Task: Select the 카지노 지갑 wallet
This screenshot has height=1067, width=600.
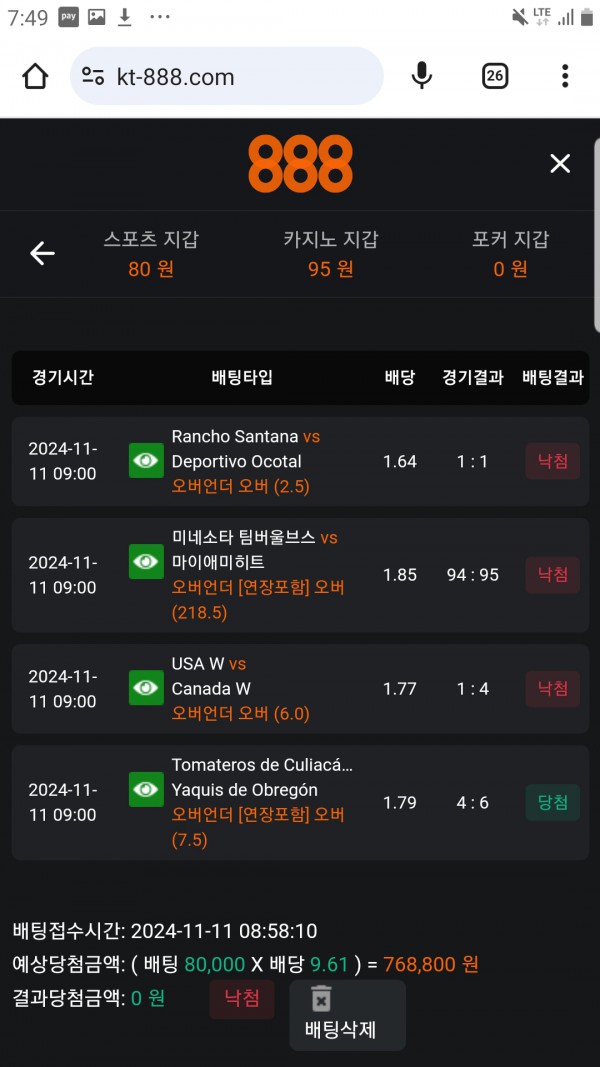Action: [331, 254]
